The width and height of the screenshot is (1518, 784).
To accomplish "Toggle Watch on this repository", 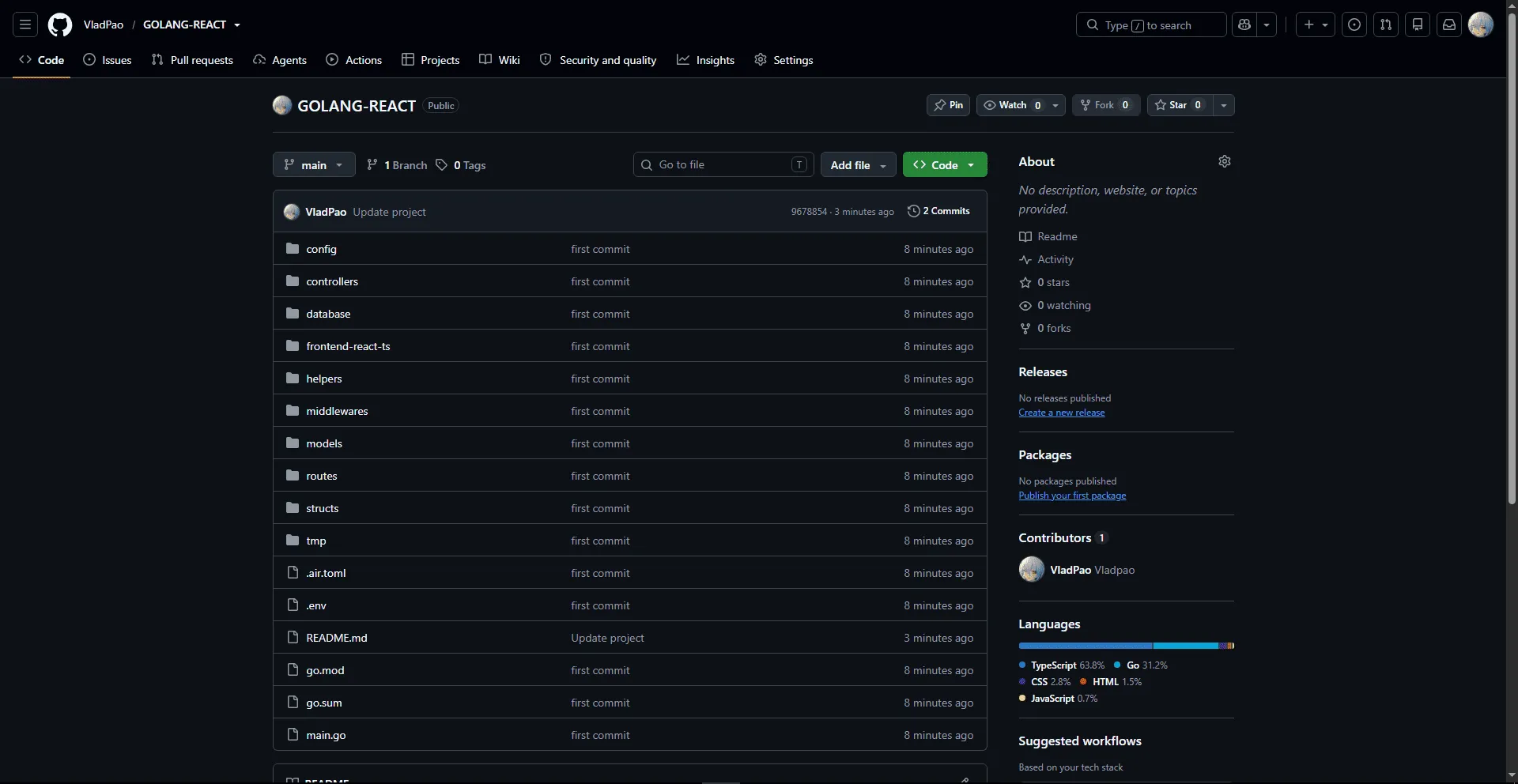I will [1013, 105].
